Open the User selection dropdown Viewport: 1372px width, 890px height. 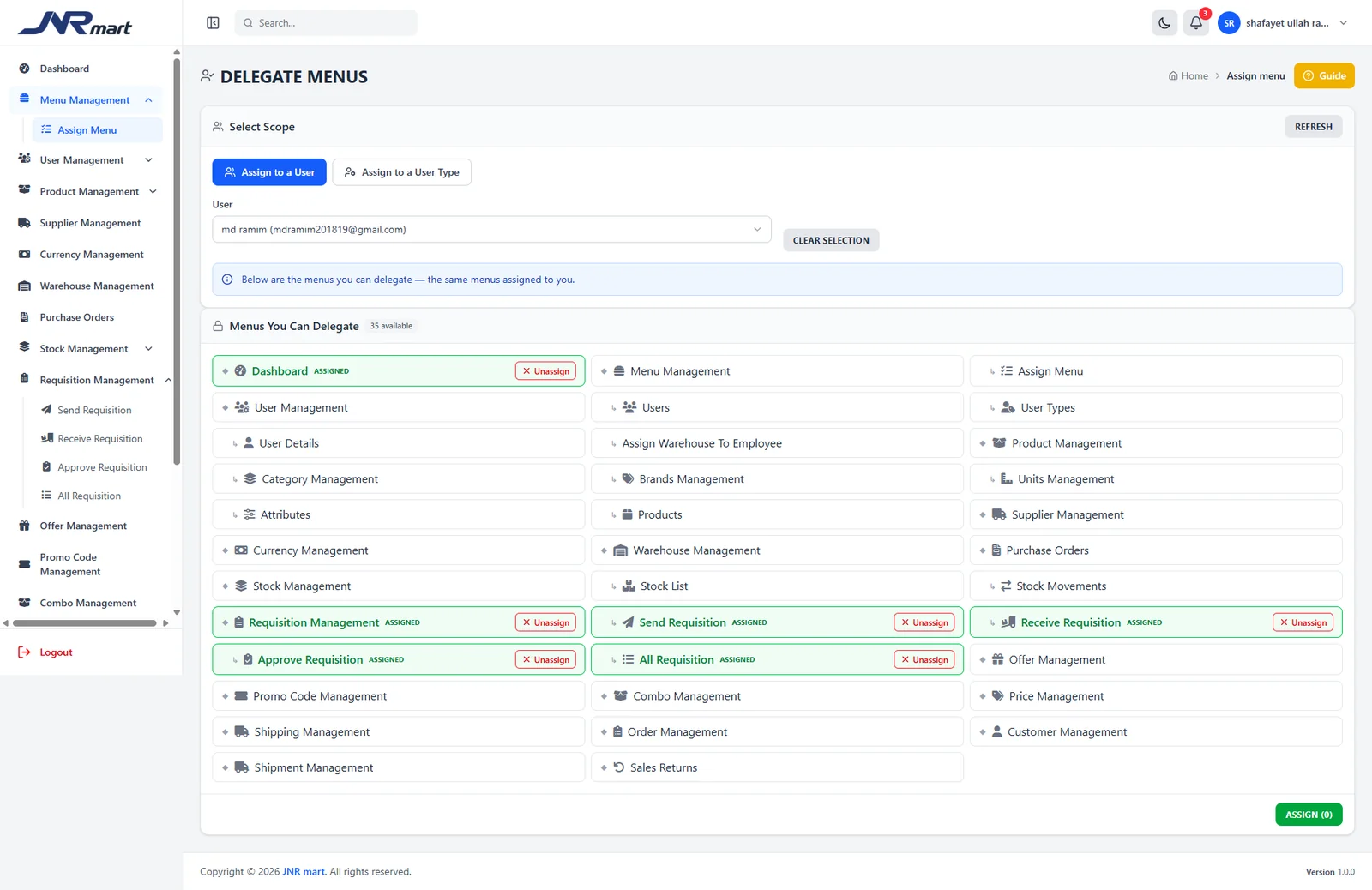click(x=491, y=230)
